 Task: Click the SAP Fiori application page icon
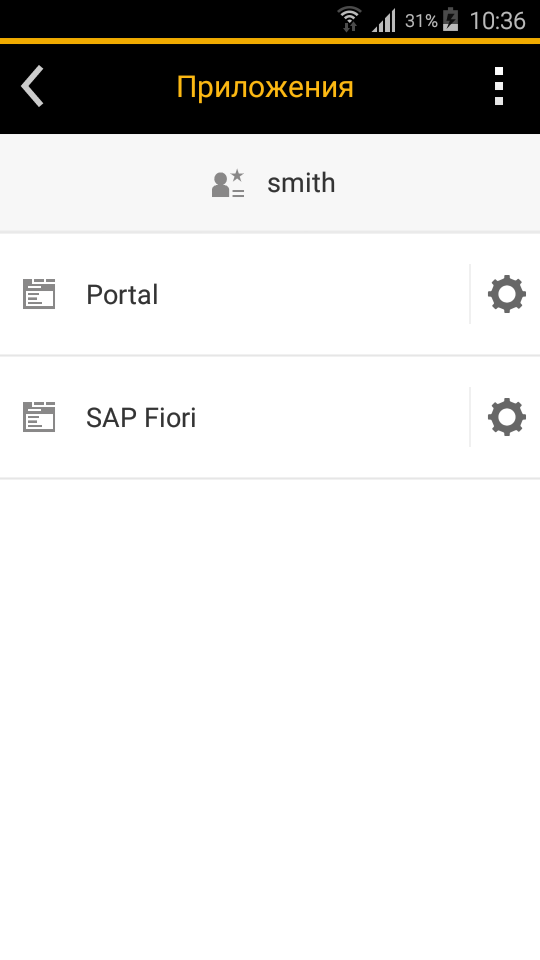pos(39,417)
